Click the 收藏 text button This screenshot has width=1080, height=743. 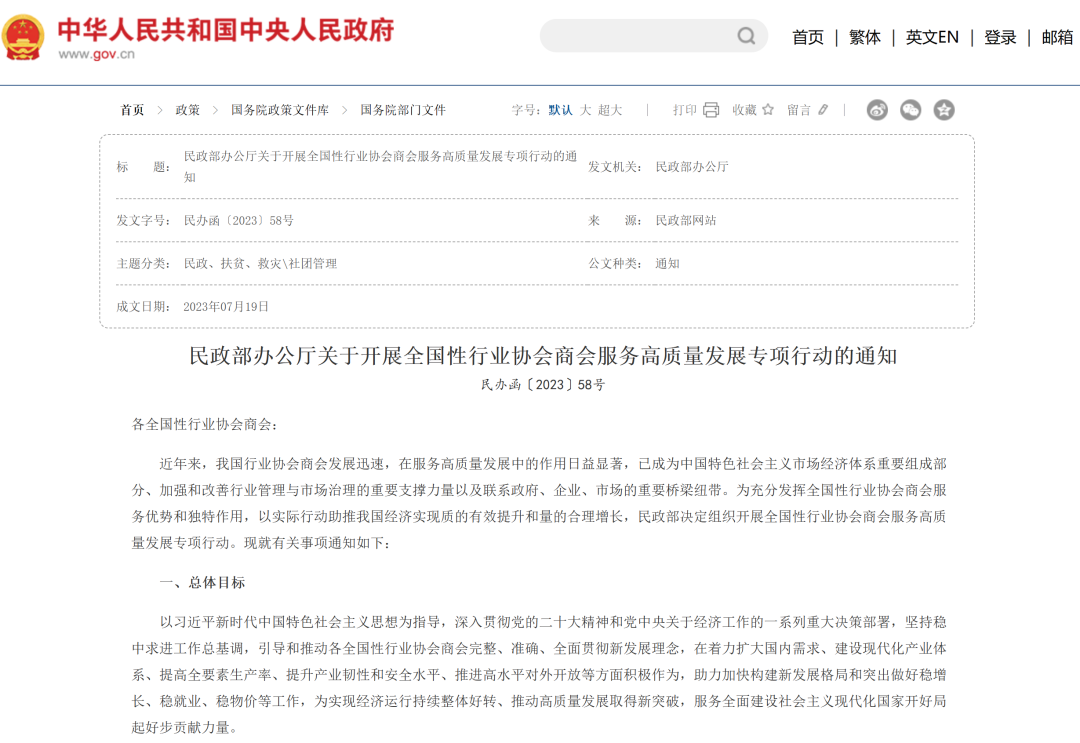coord(744,110)
